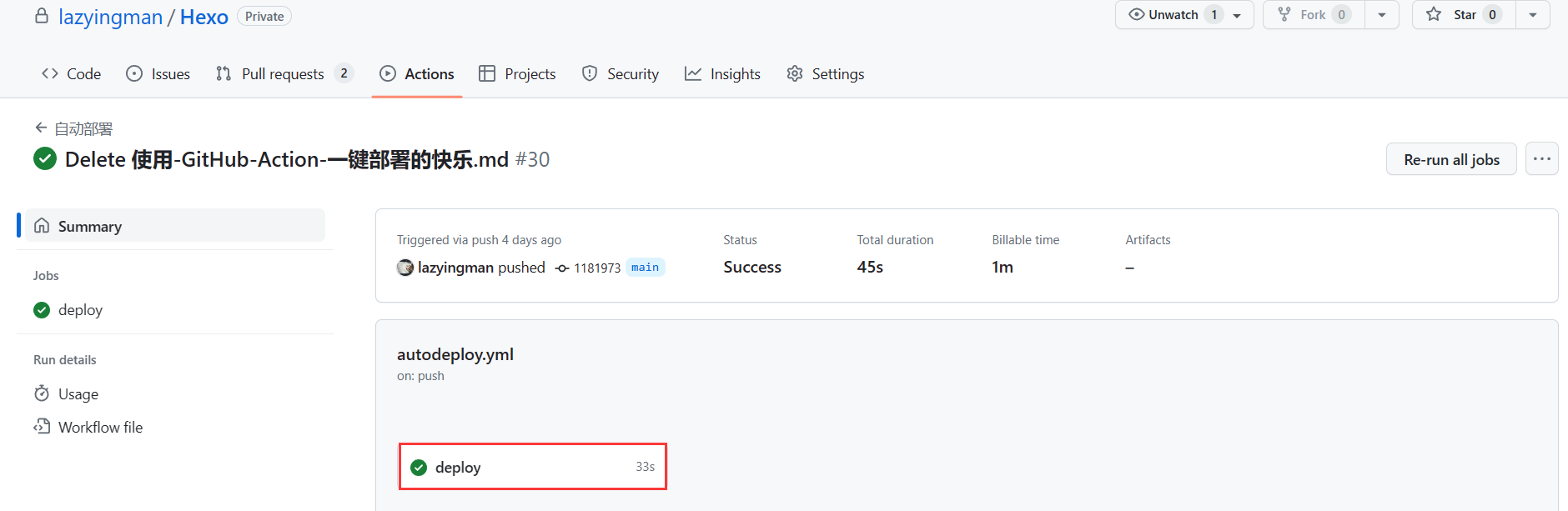
Task: Click the Code tab
Action: click(x=72, y=73)
